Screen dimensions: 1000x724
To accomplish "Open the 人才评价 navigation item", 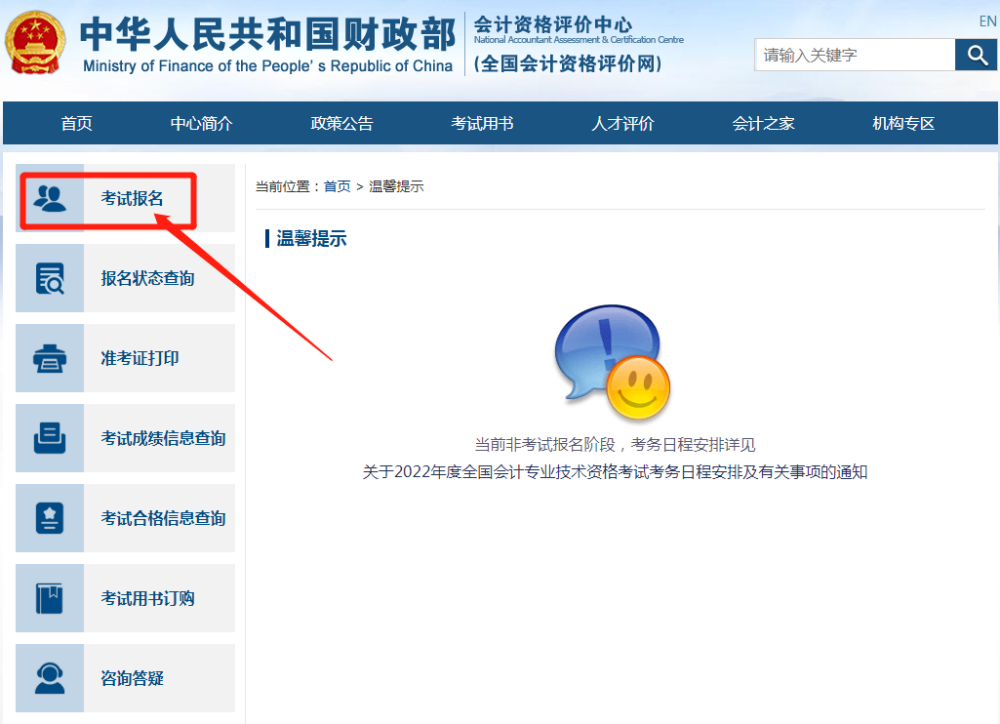I will 622,124.
